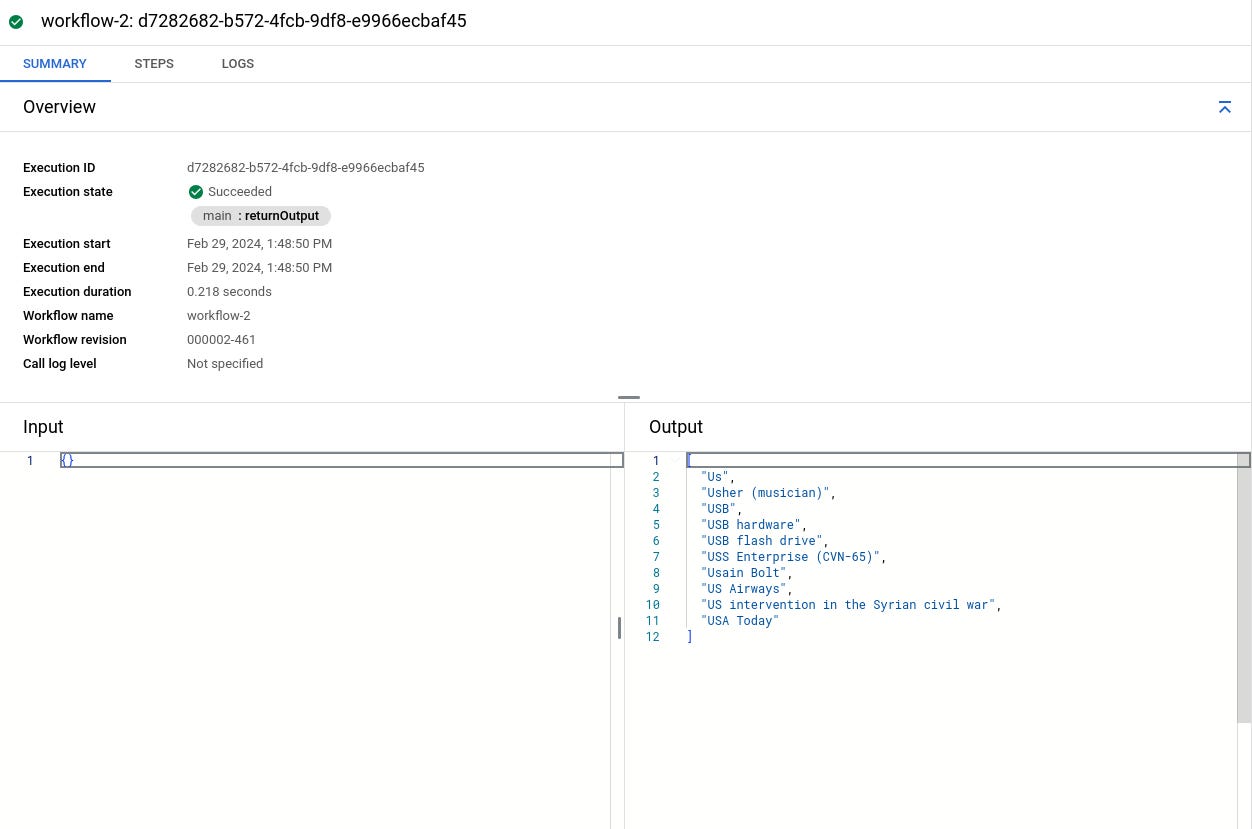Click the Succeeded status check icon
Viewport: 1252px width, 829px height.
click(x=196, y=192)
